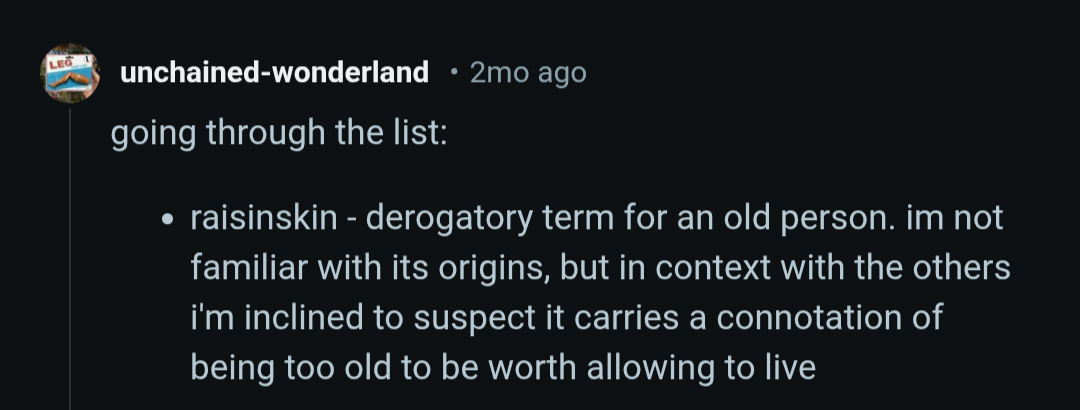The height and width of the screenshot is (410, 1080).
Task: Open unchained-wonderland's profile avatar
Action: tap(69, 72)
